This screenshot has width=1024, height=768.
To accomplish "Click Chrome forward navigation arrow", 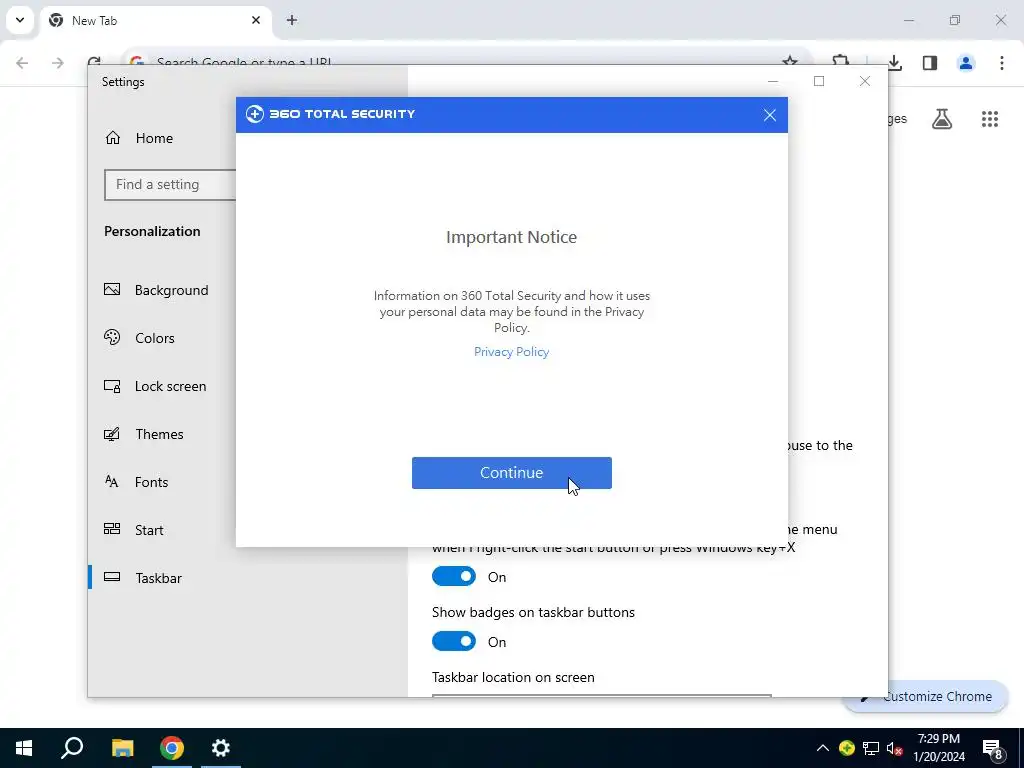I will coord(58,63).
